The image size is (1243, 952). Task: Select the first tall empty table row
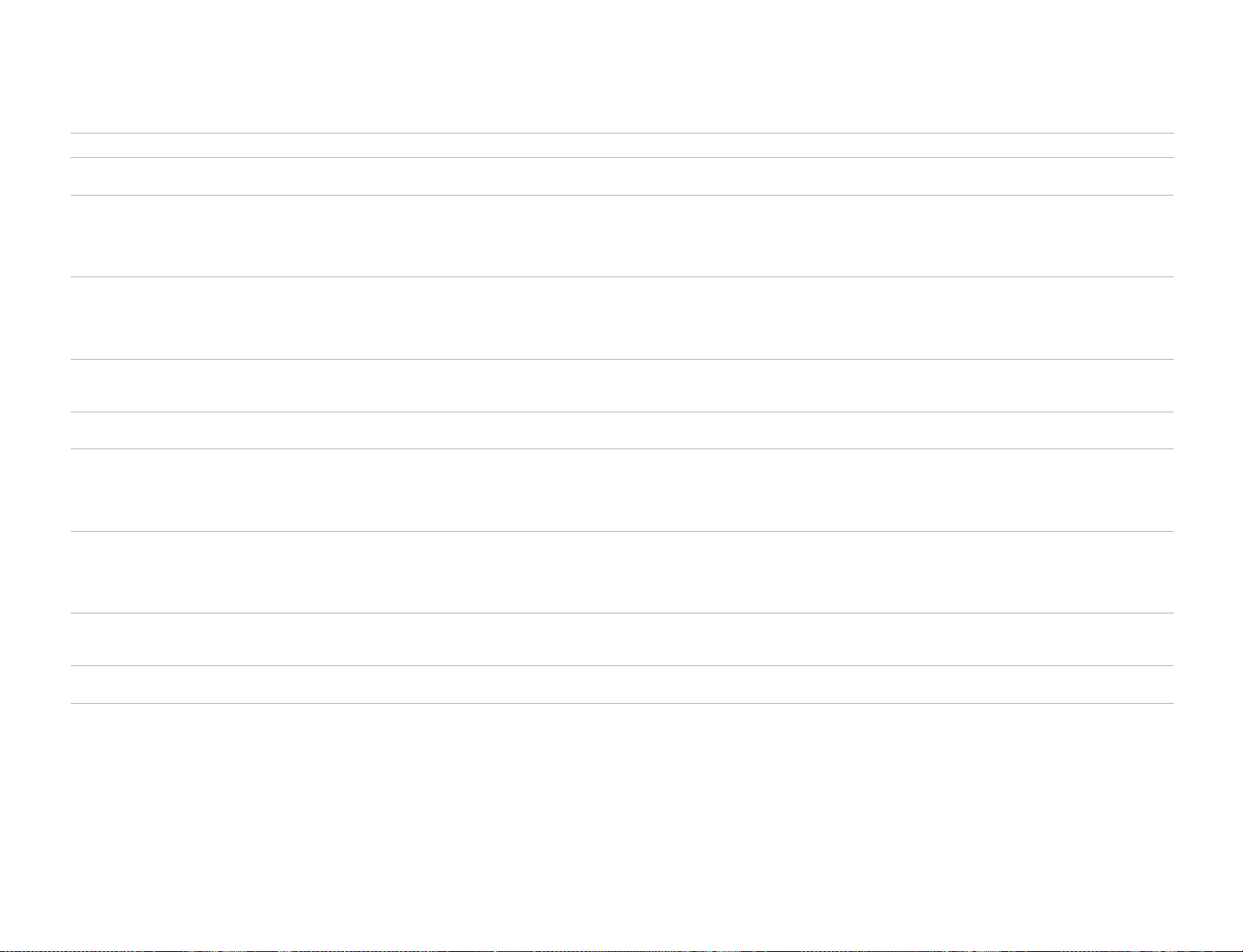pyautogui.click(x=621, y=236)
